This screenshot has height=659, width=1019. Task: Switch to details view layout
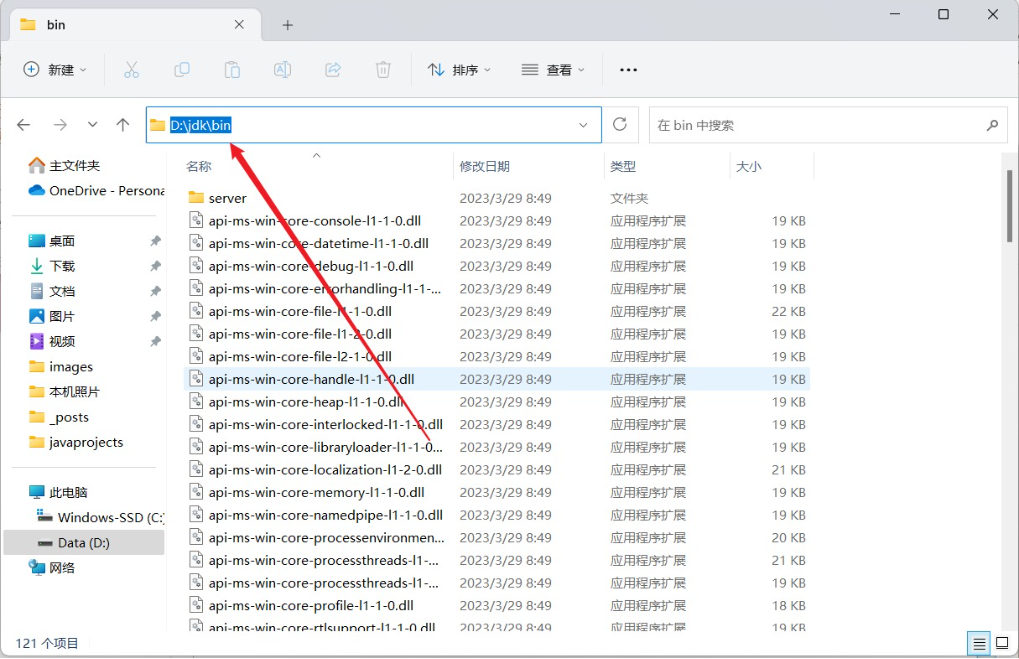click(x=979, y=643)
